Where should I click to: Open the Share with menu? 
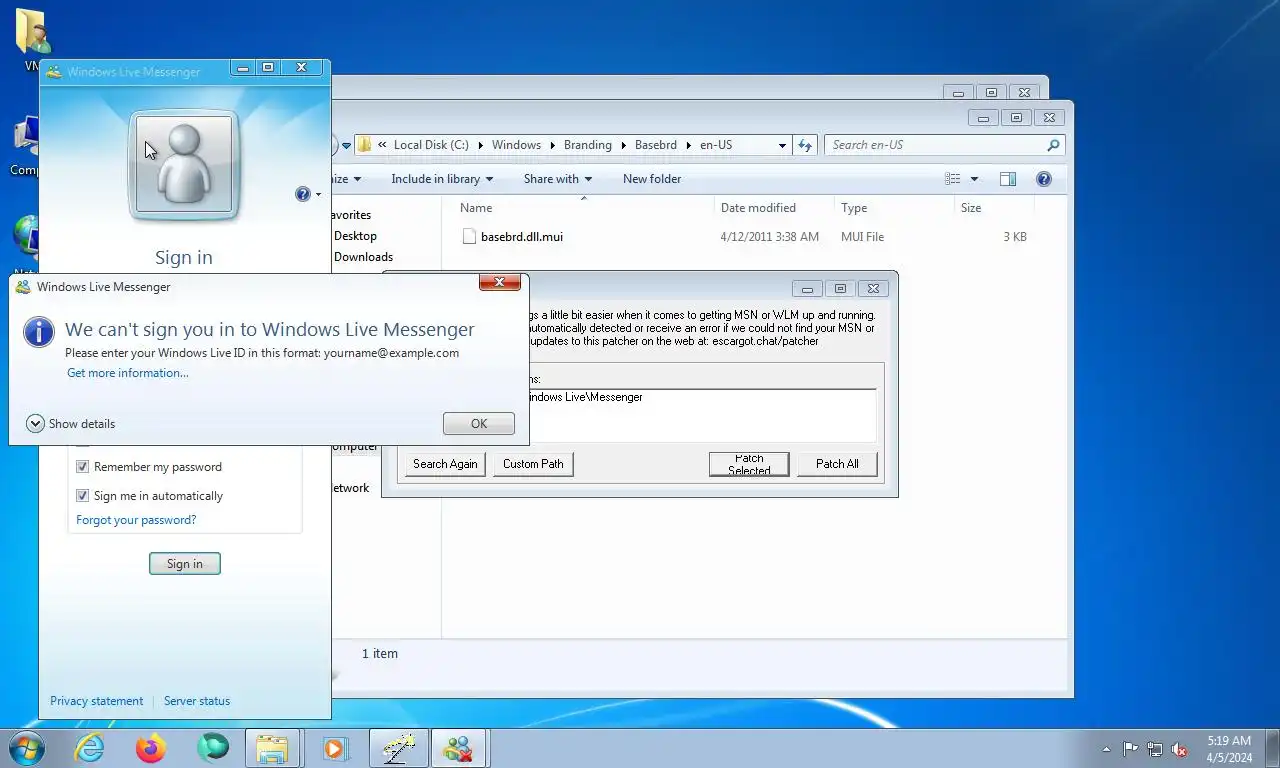(557, 179)
